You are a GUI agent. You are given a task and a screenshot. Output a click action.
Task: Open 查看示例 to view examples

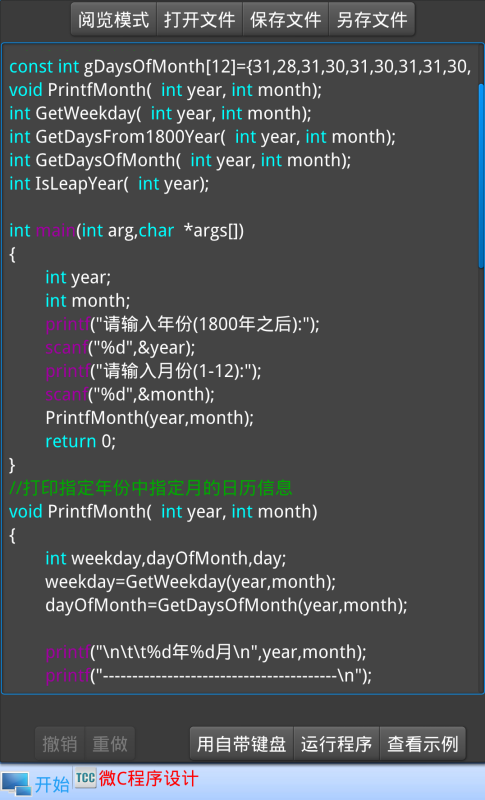point(423,744)
